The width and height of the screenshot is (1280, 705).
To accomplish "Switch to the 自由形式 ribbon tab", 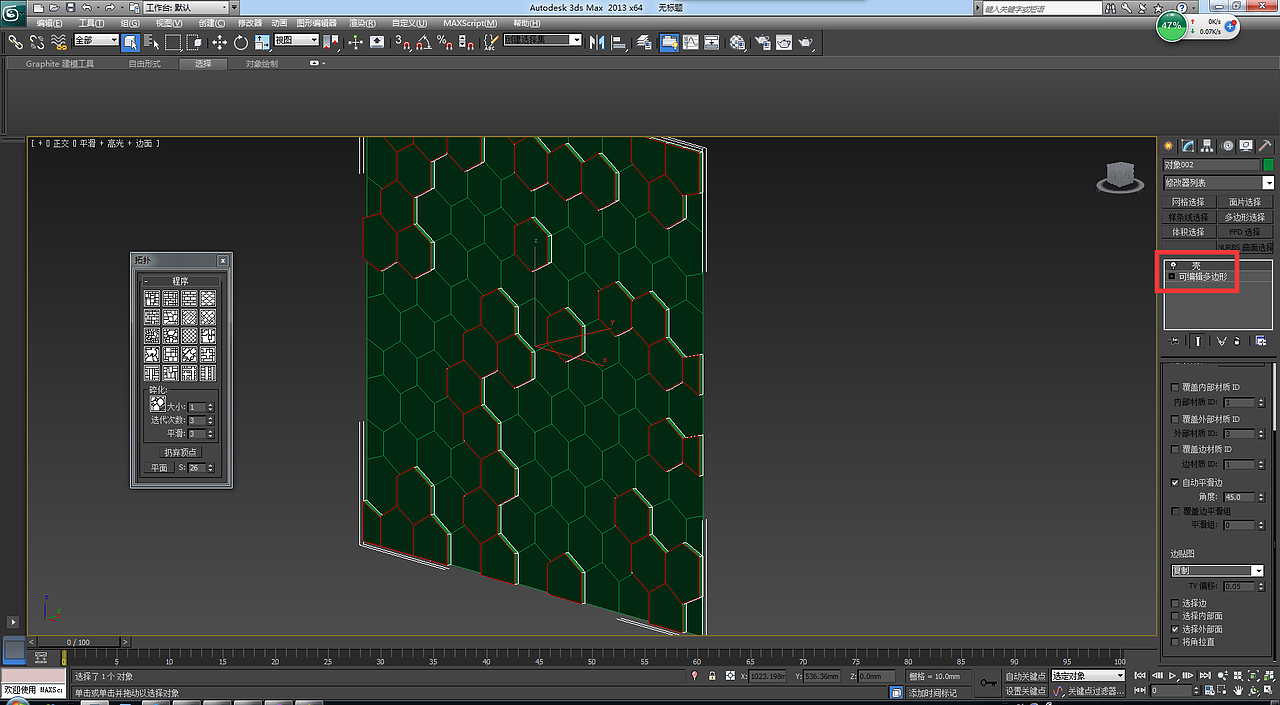I will click(x=145, y=63).
